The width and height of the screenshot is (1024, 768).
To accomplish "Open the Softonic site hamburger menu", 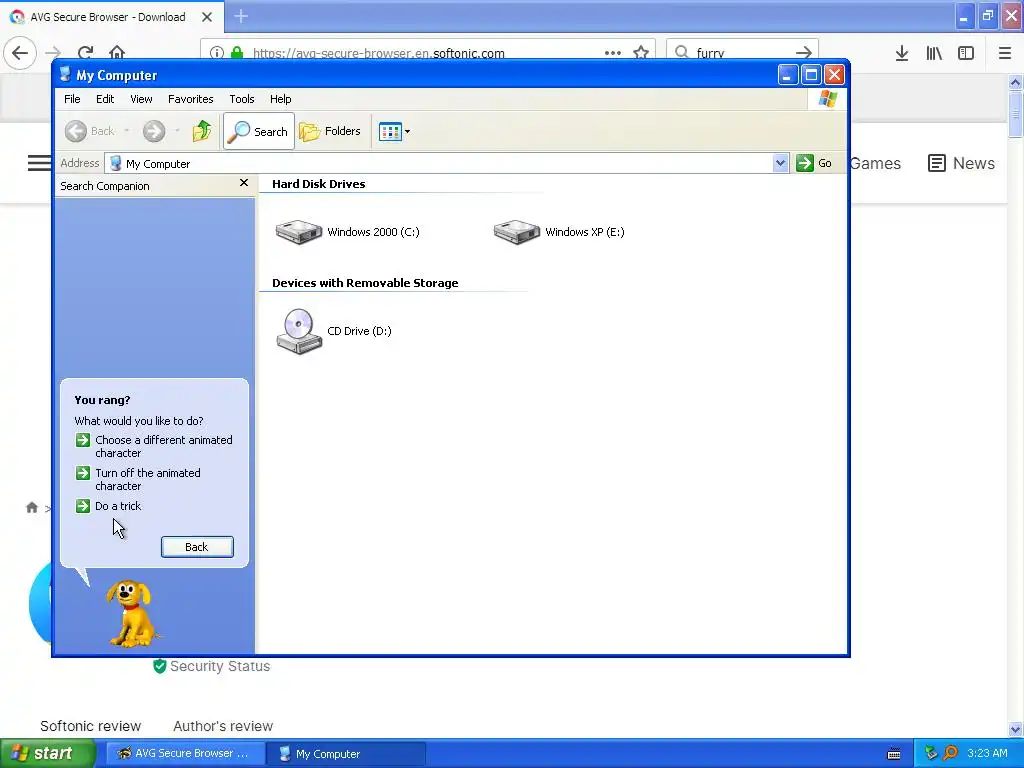I will click(x=39, y=163).
